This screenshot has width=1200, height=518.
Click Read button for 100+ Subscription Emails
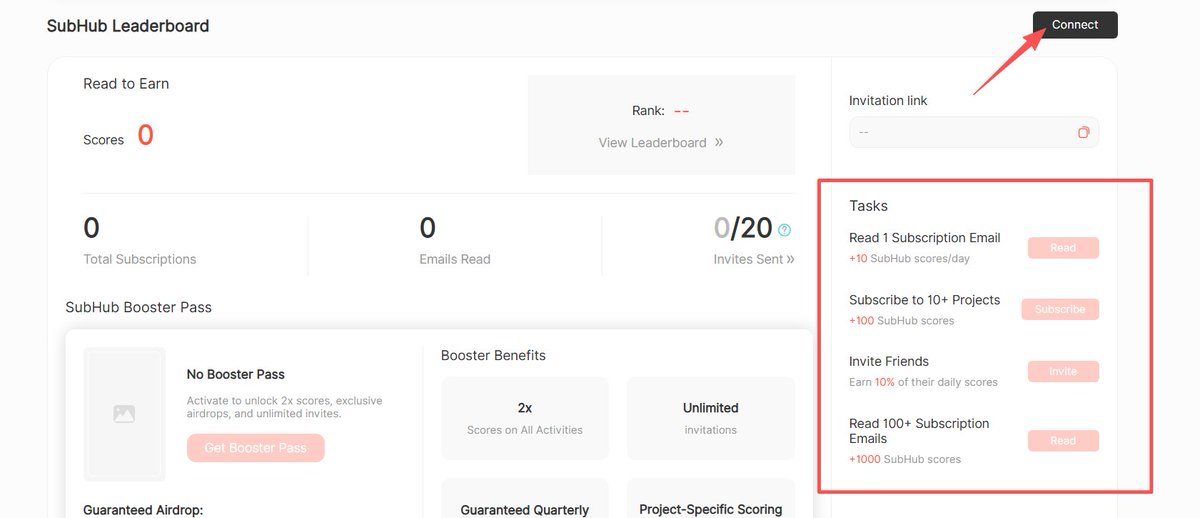coord(1063,440)
